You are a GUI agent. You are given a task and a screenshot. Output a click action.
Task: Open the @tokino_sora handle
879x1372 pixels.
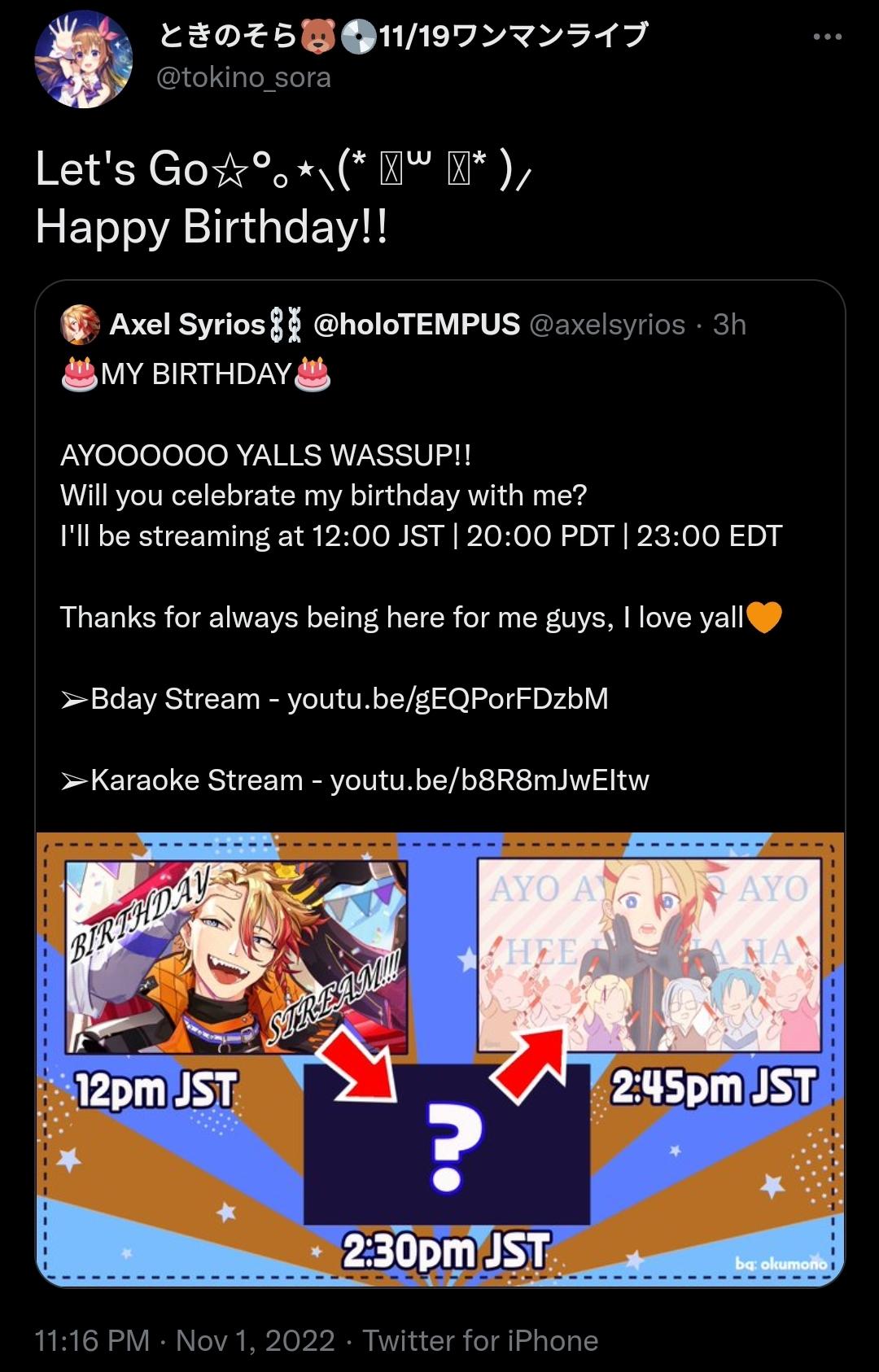click(243, 77)
